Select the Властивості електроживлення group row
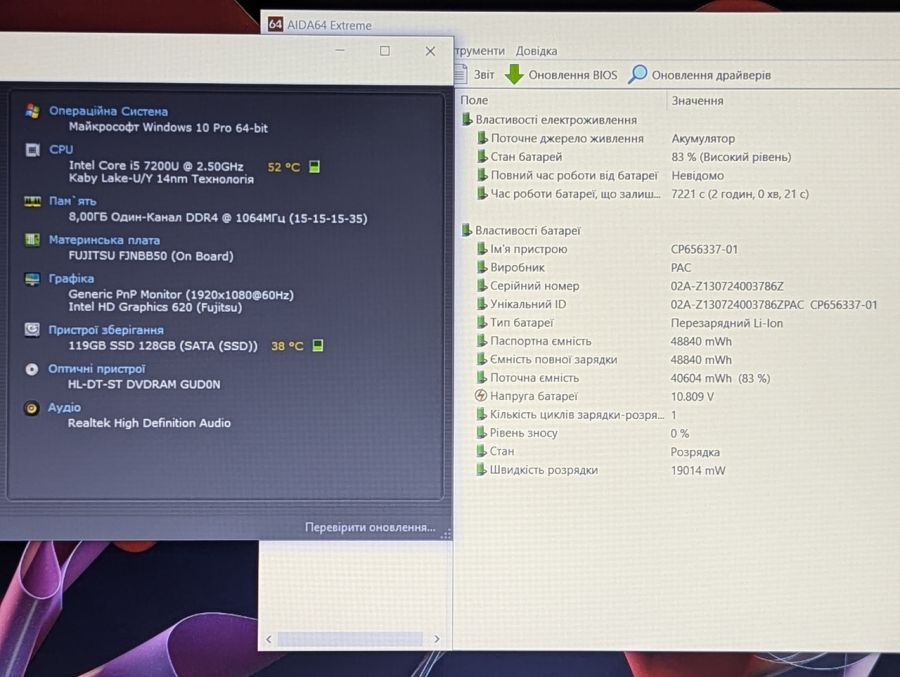Viewport: 900px width, 677px height. [x=549, y=120]
